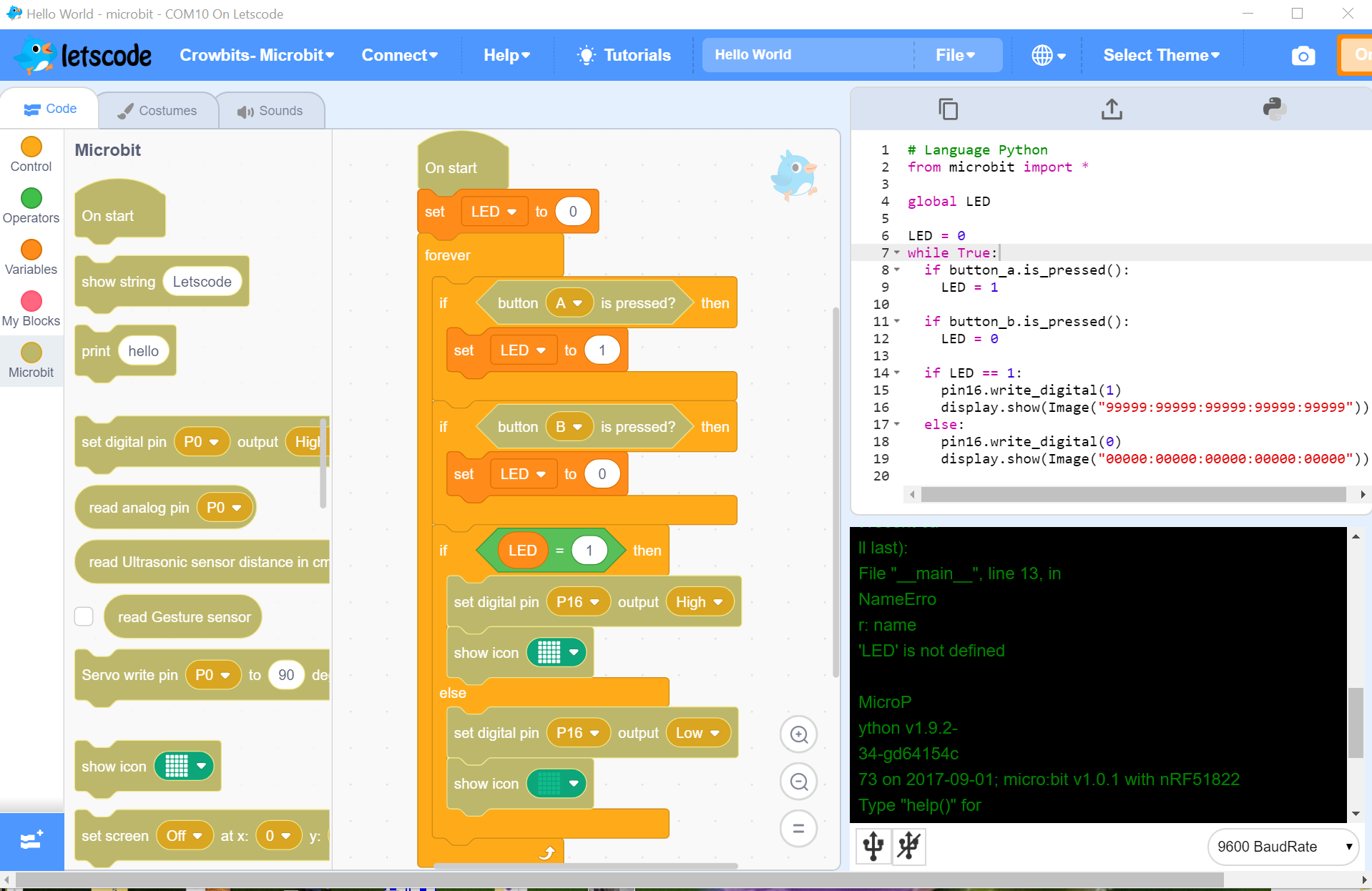Click the paintbrush icon on the Costumes tab
Viewport: 1372px width, 891px height.
(x=125, y=111)
